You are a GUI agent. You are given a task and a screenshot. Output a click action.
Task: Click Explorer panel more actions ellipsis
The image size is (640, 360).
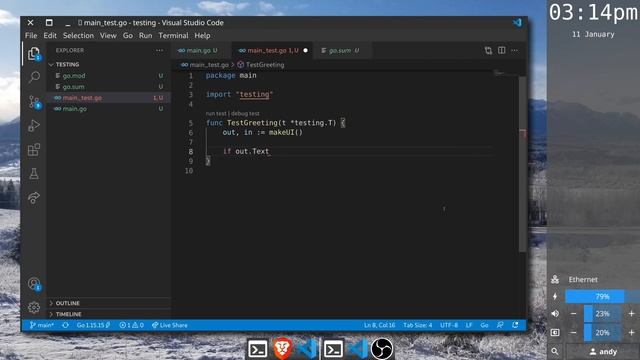click(160, 50)
